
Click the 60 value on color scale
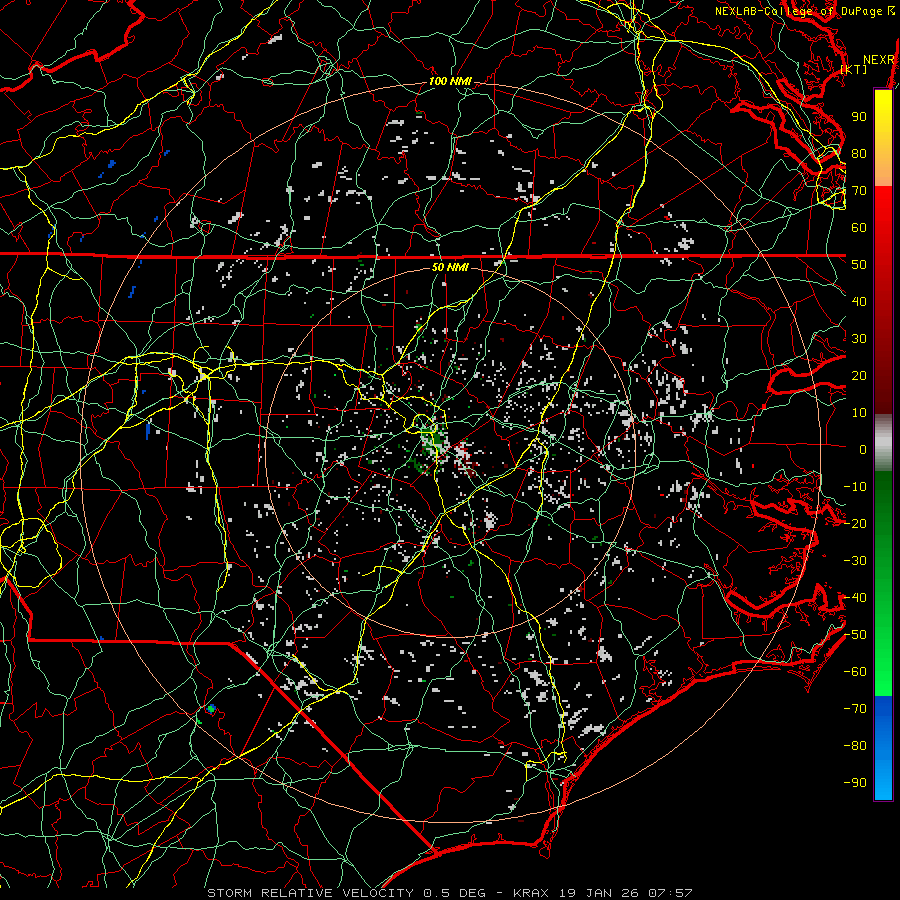[x=859, y=227]
